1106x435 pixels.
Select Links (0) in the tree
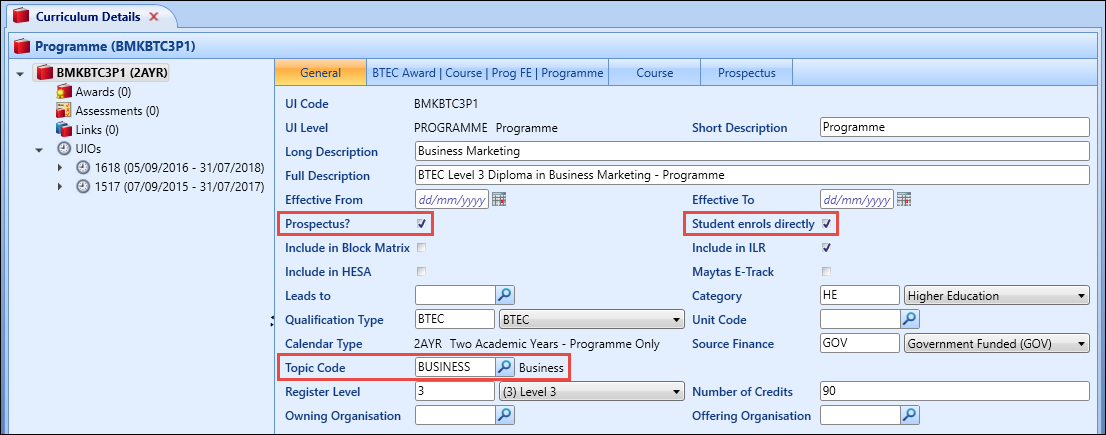pos(97,130)
